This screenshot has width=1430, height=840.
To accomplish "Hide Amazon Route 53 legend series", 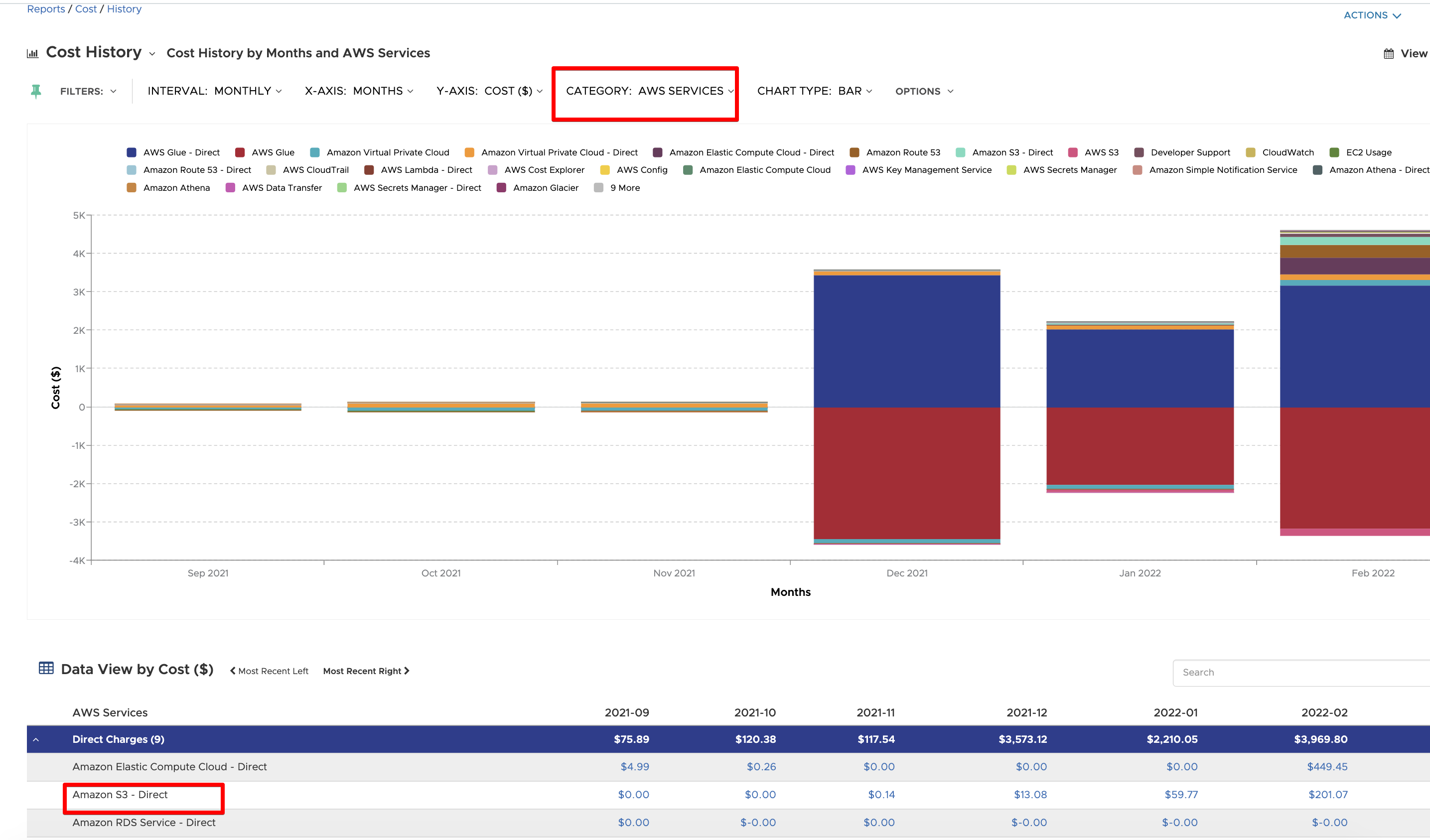I will click(902, 152).
